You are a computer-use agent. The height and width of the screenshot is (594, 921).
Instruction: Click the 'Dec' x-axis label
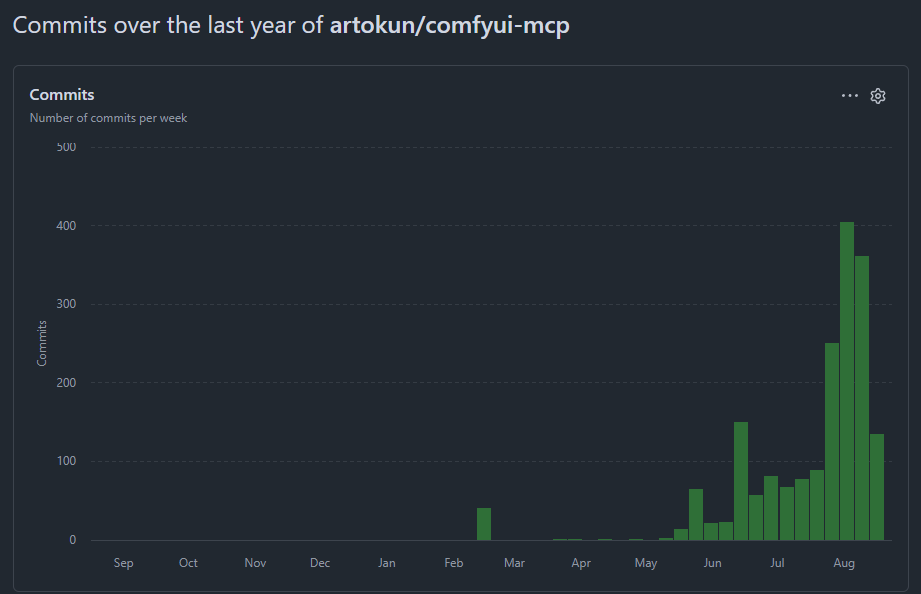click(x=320, y=563)
